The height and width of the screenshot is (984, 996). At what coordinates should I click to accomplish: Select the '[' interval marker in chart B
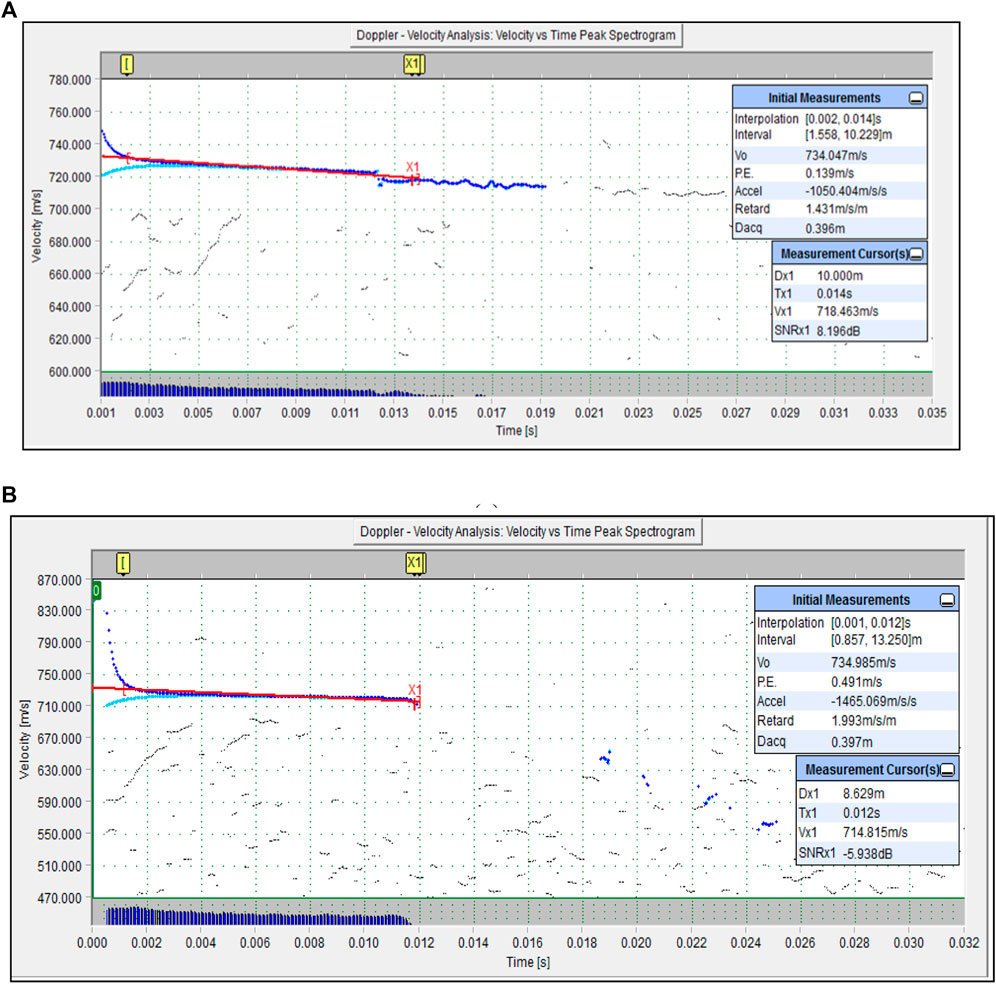pos(123,563)
